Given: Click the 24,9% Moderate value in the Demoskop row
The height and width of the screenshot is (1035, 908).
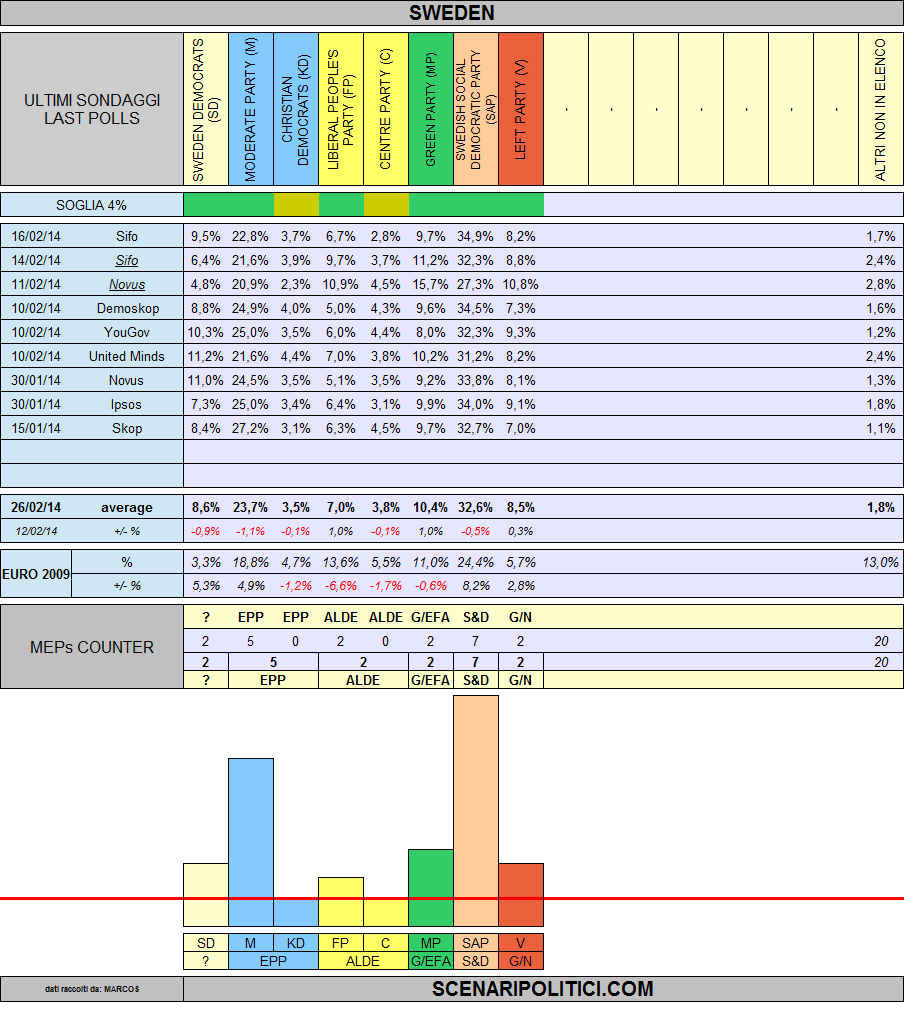Looking at the screenshot, I should tap(250, 308).
